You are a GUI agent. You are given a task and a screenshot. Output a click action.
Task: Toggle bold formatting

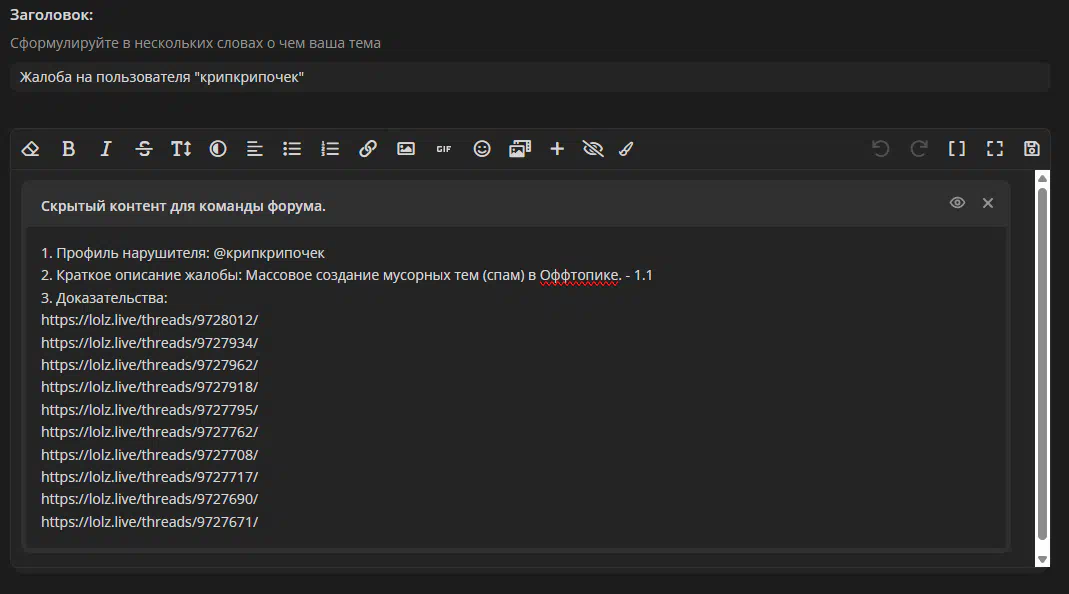pyautogui.click(x=68, y=149)
